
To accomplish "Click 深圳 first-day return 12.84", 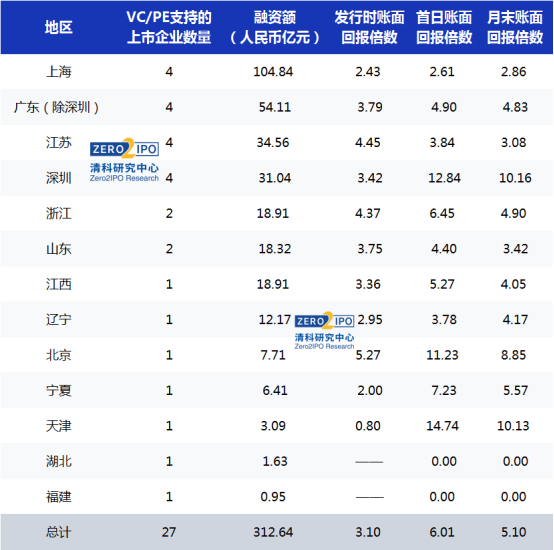I will [444, 178].
